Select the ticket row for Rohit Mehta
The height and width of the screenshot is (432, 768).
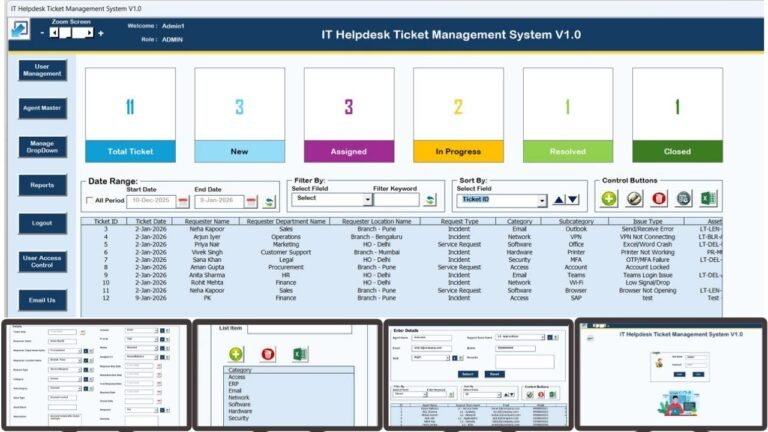click(401, 283)
